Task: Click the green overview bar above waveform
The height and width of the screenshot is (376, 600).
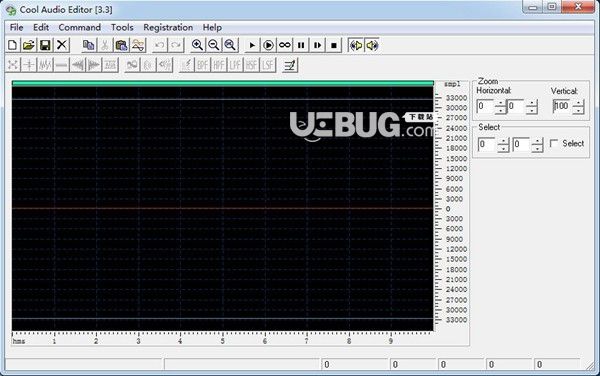Action: (x=223, y=83)
